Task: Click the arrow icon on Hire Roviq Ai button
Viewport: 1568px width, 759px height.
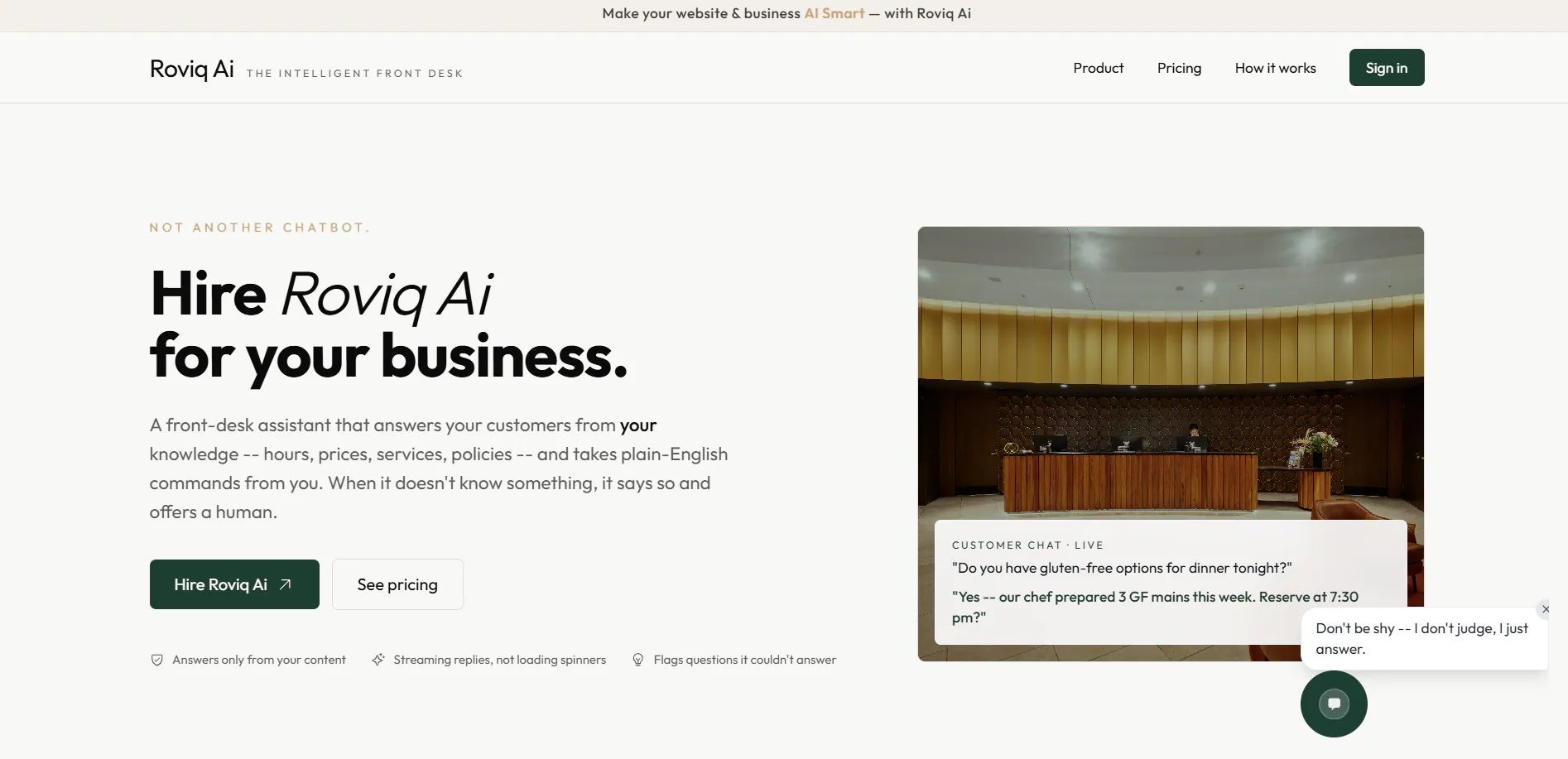Action: tap(286, 584)
